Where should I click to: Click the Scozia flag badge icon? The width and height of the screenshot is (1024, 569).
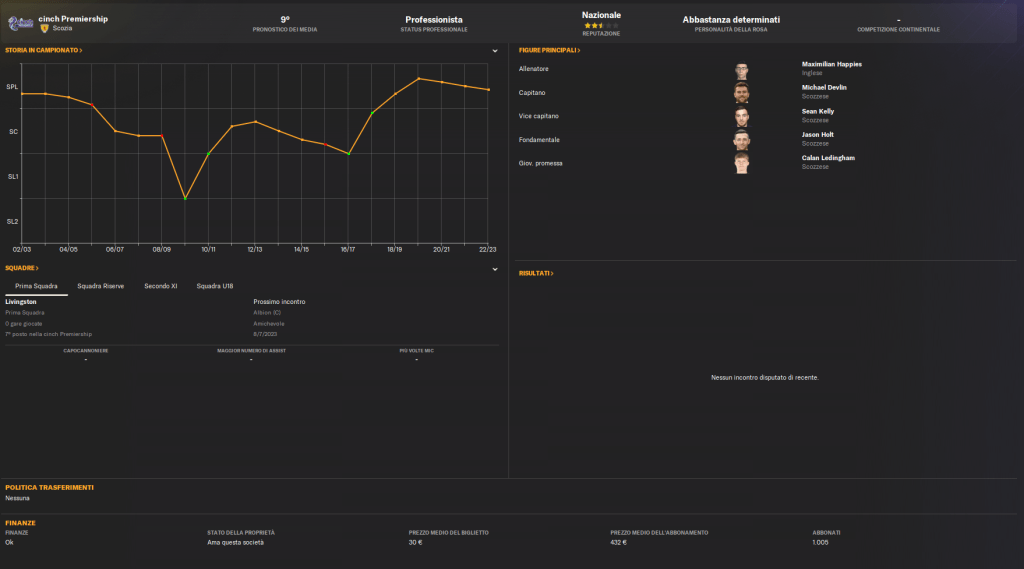(44, 28)
